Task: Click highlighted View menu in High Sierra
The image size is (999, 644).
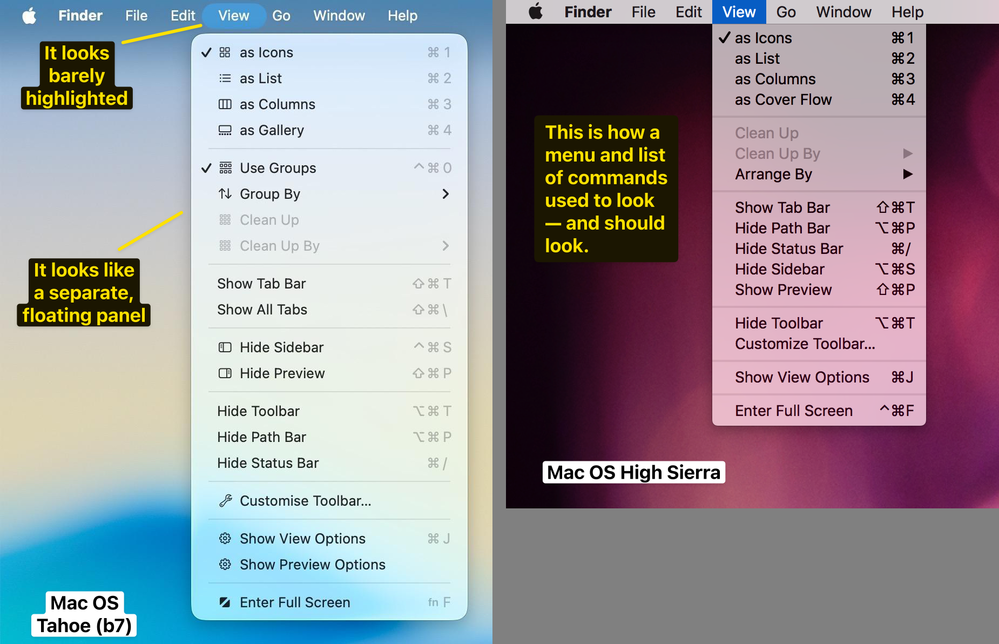Action: coord(739,11)
